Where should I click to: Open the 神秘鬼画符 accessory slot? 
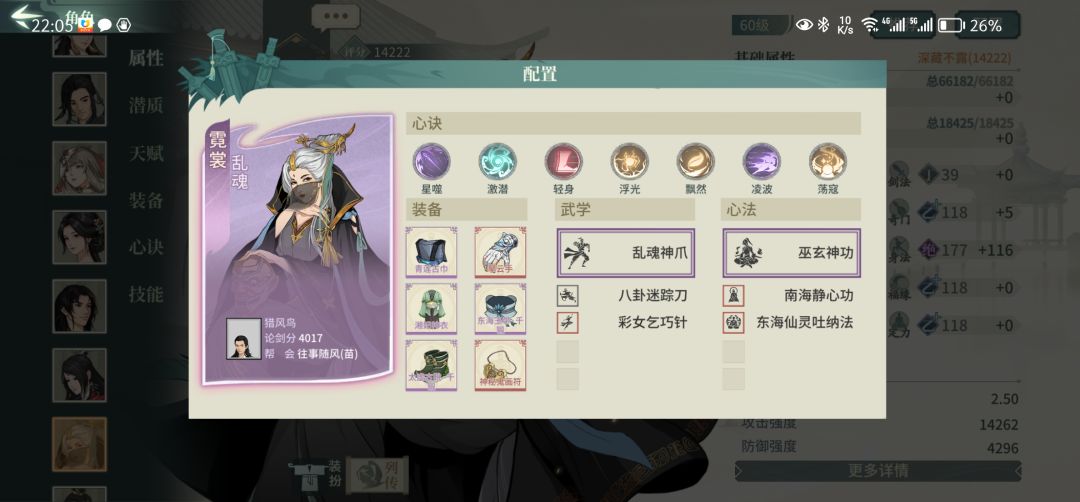tap(500, 365)
